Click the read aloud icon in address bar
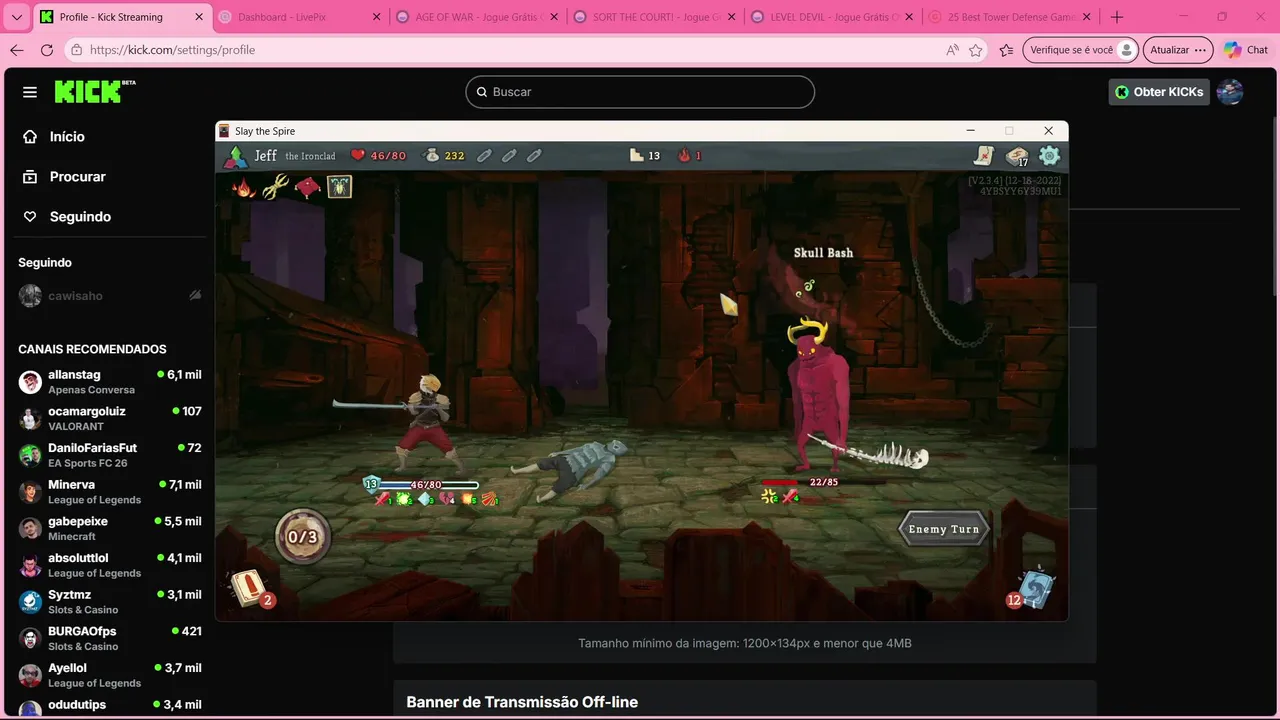The height and width of the screenshot is (720, 1280). [951, 50]
